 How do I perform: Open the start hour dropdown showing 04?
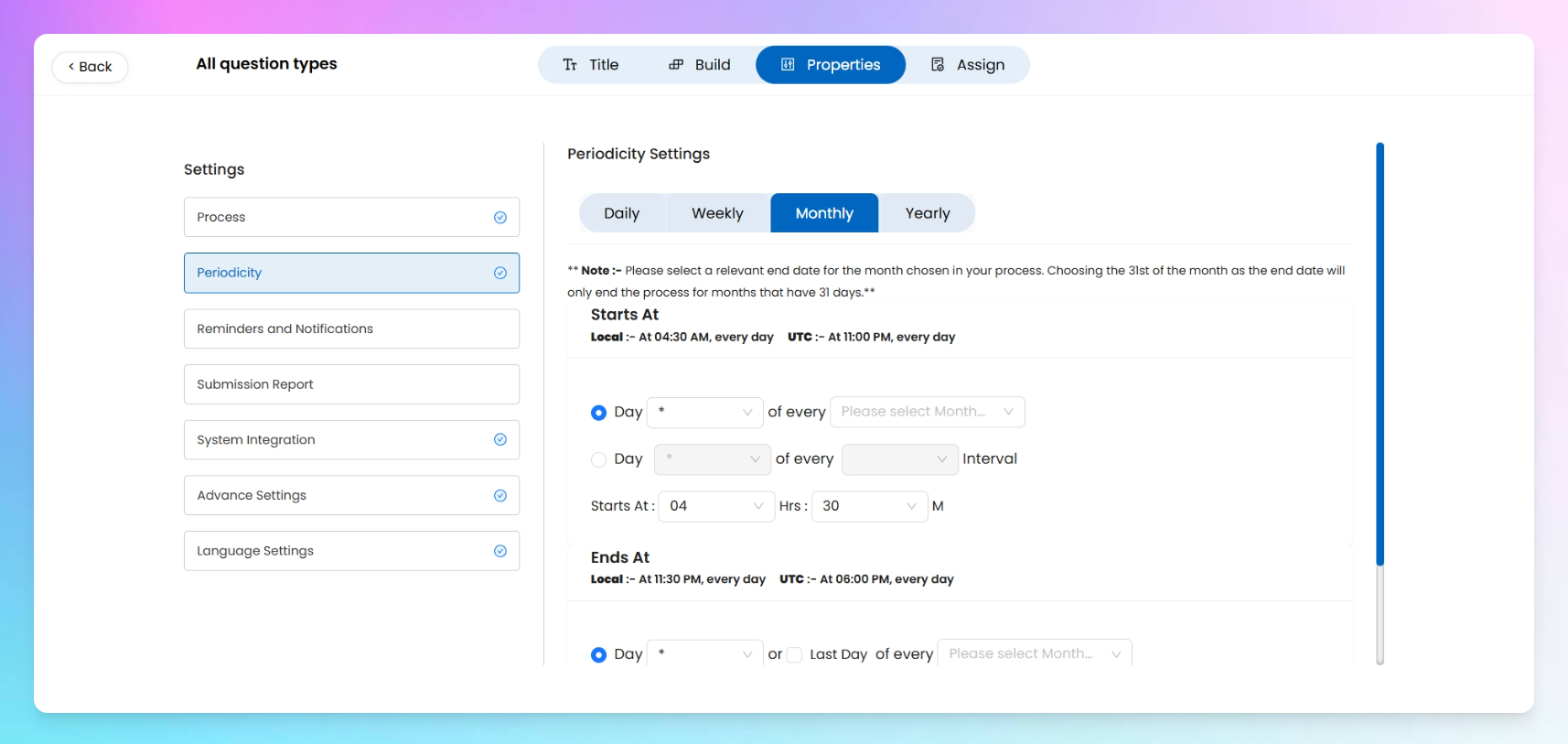click(717, 506)
